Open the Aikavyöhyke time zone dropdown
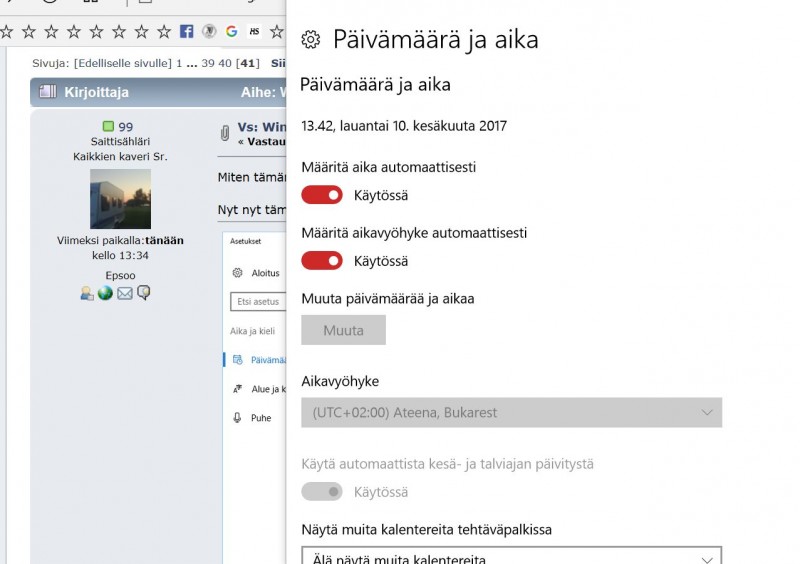Viewport: 800px width, 564px height. (x=511, y=412)
